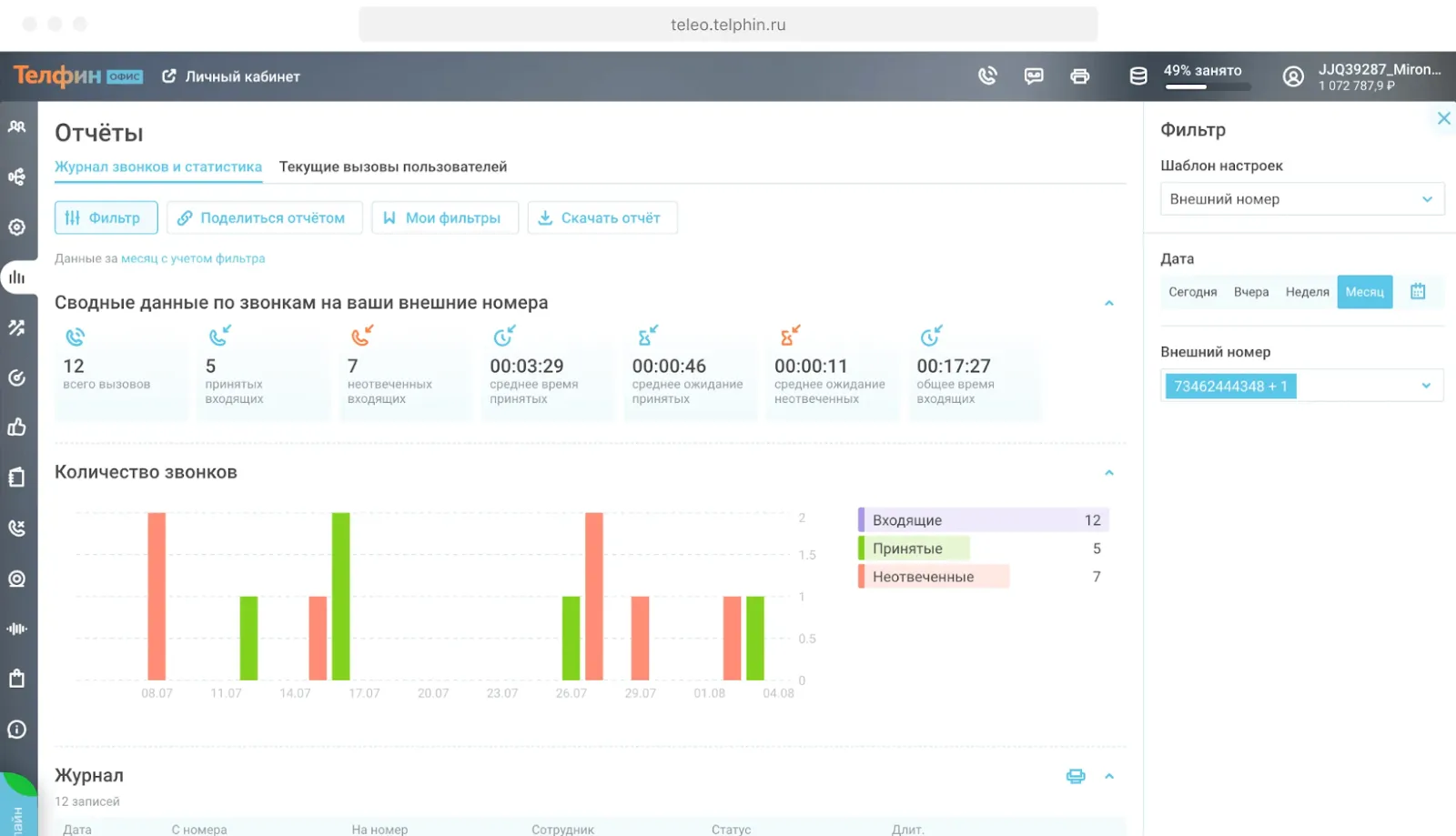The image size is (1456, 836).
Task: Open the voicemail icon in top bar
Action: [x=1034, y=76]
